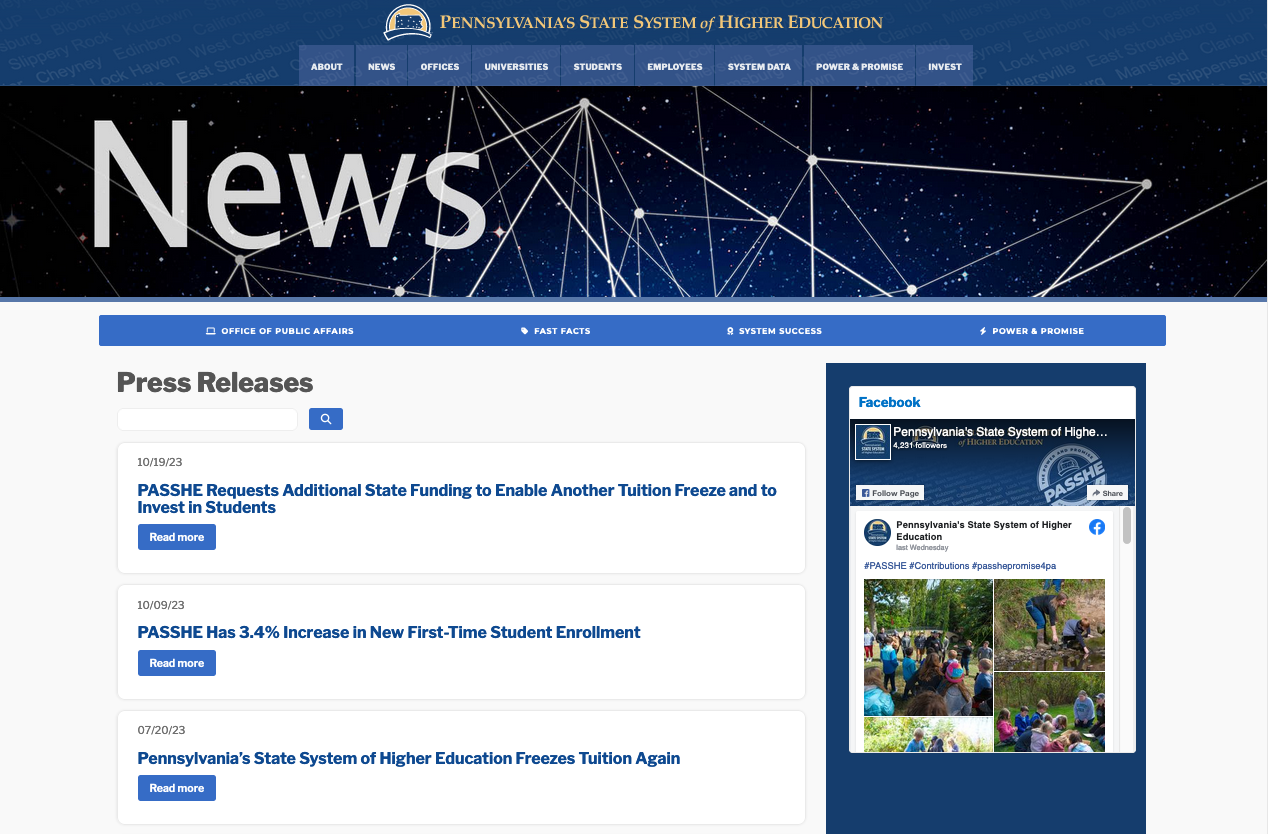This screenshot has width=1268, height=834.
Task: Click the PASSHE avatar in Facebook page banner
Action: (x=872, y=442)
